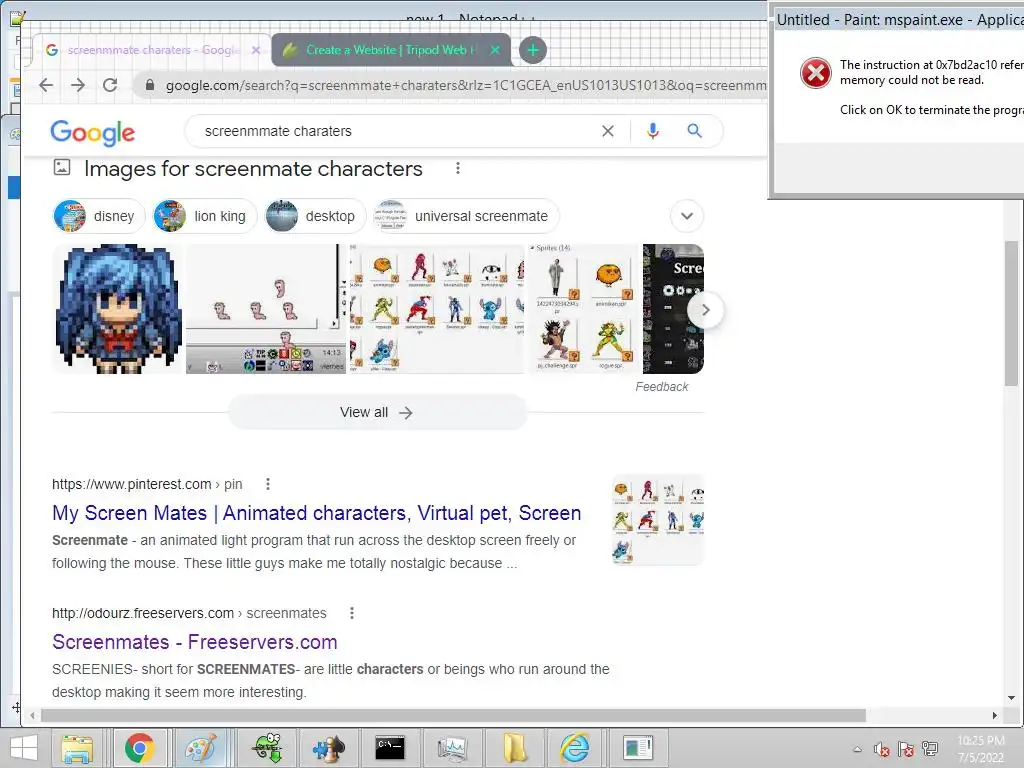
Task: Open the Pinterest result thumbnail image
Action: point(658,520)
